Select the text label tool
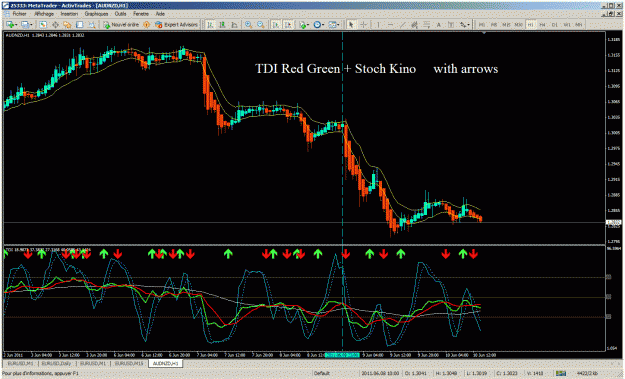Image resolution: width=625 pixels, height=379 pixels. pos(451,25)
